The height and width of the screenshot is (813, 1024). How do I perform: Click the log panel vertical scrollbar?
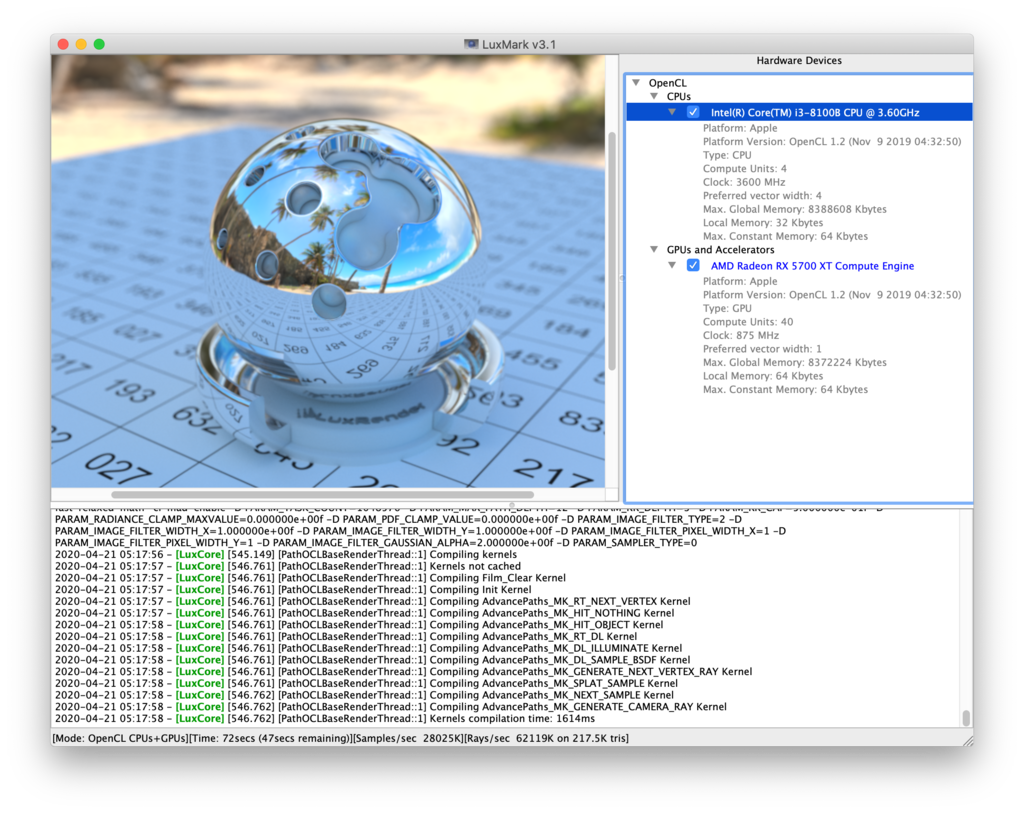(x=966, y=718)
